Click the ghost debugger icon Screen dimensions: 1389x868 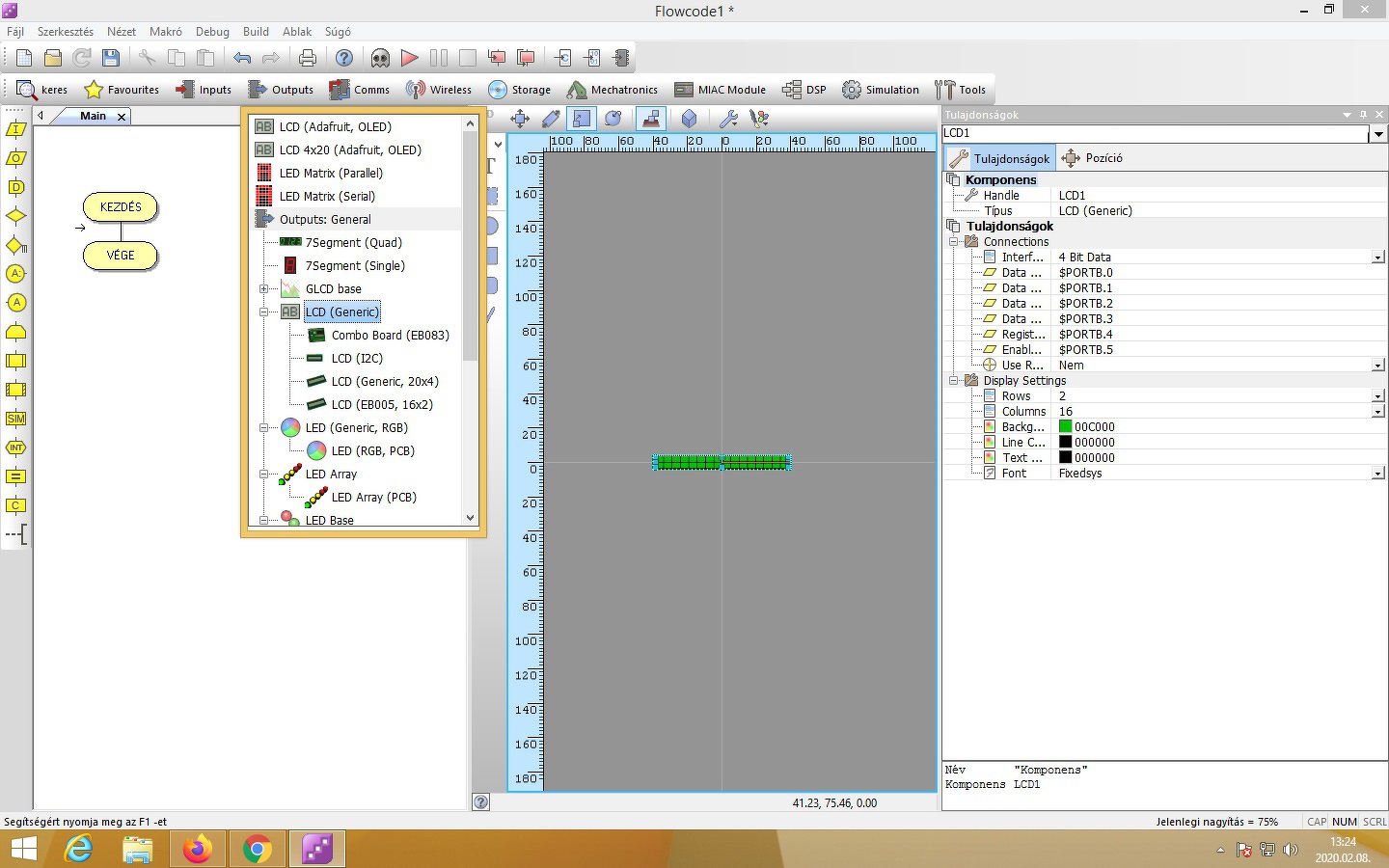pos(380,58)
